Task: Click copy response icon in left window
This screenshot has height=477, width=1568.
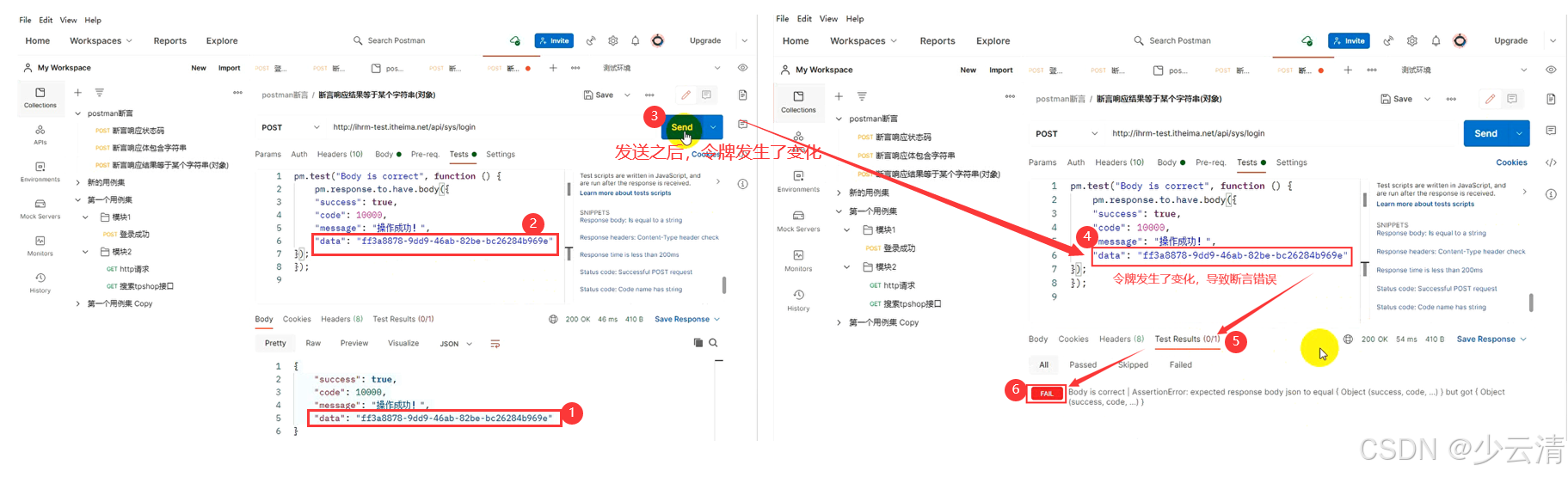Action: (x=698, y=343)
